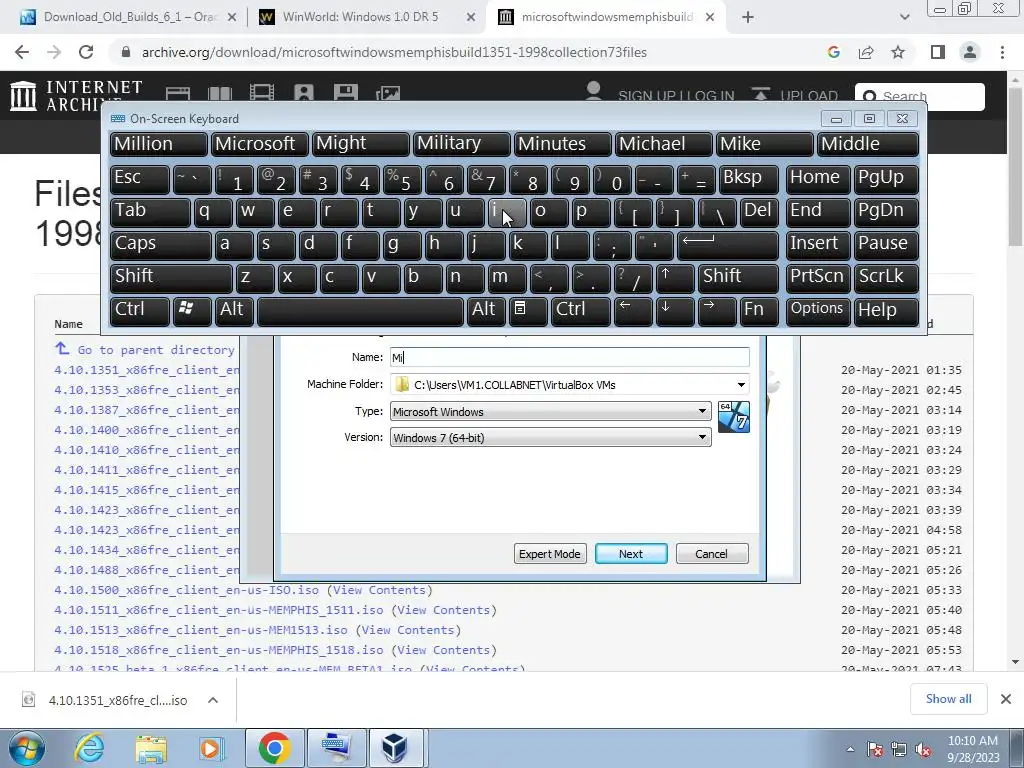The image size is (1024, 768).
Task: Toggle ScrLk key on keyboard
Action: (886, 278)
